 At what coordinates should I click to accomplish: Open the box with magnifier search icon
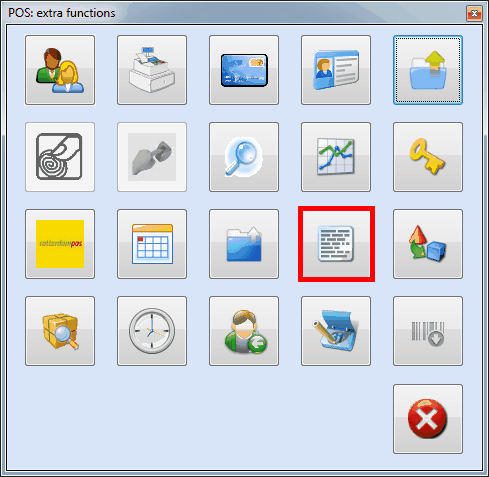(x=60, y=331)
